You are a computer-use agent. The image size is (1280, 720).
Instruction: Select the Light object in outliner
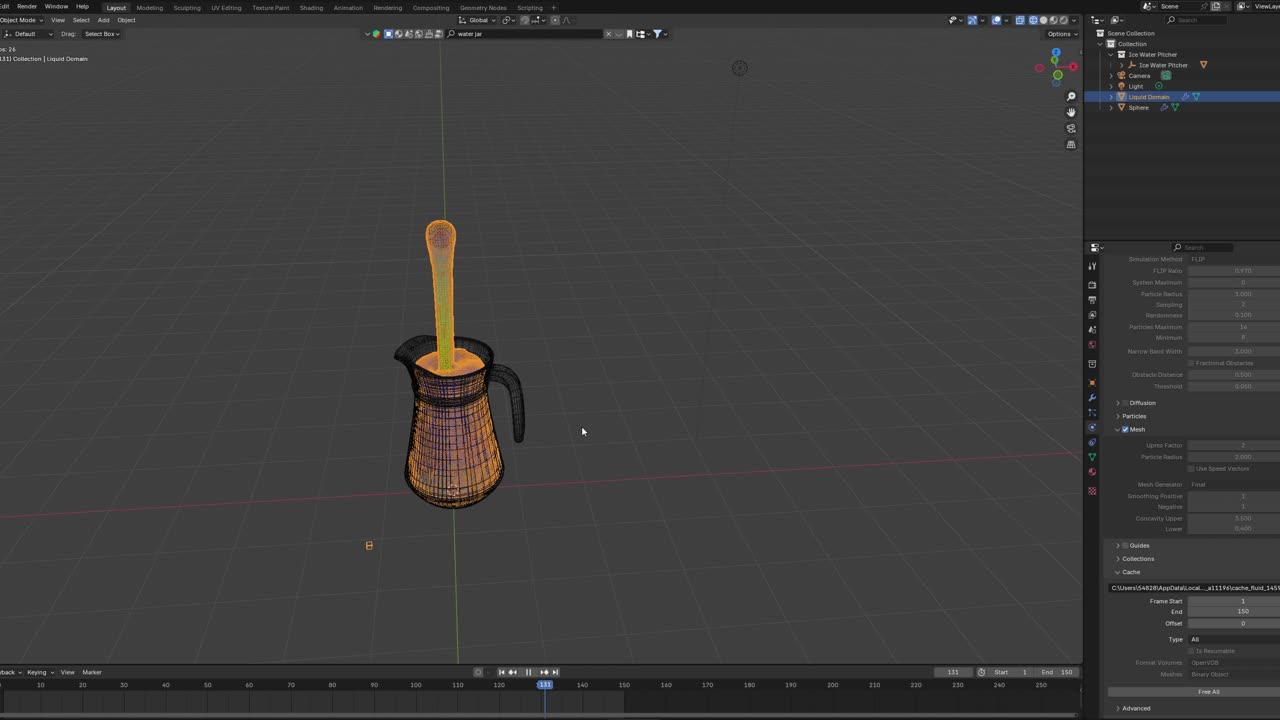(x=1136, y=86)
